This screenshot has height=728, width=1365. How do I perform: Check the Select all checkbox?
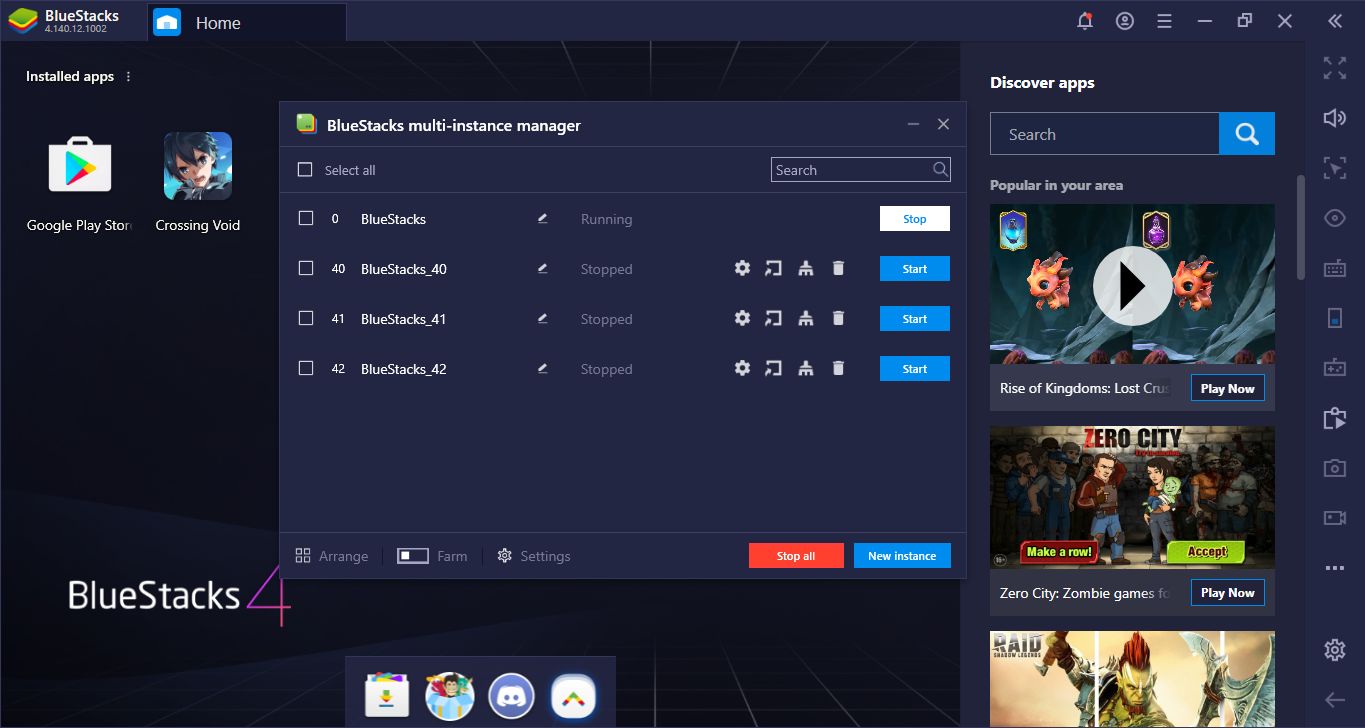306,170
